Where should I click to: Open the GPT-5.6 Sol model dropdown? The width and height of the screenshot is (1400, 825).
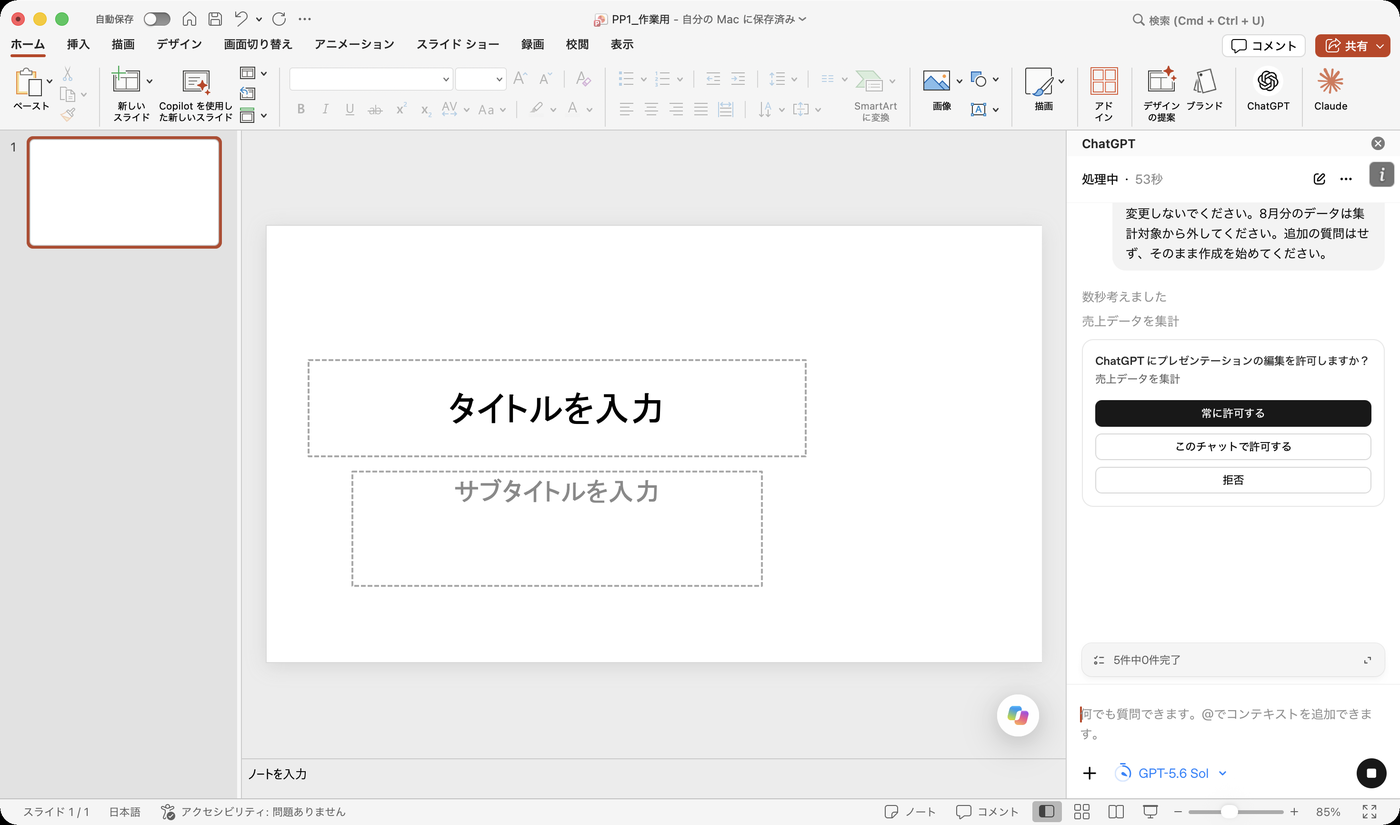(1170, 773)
